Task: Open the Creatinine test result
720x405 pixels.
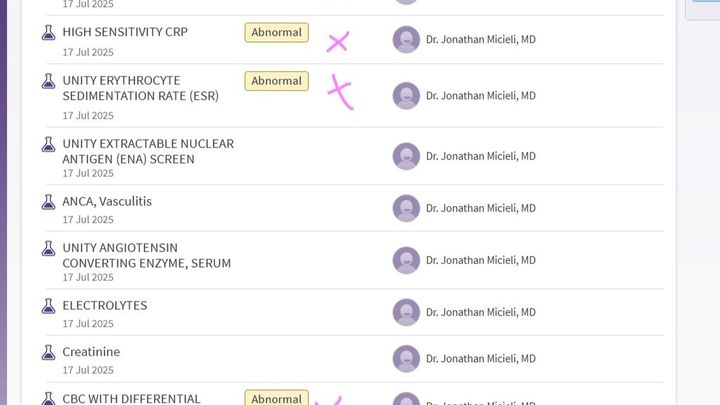Action: (91, 352)
